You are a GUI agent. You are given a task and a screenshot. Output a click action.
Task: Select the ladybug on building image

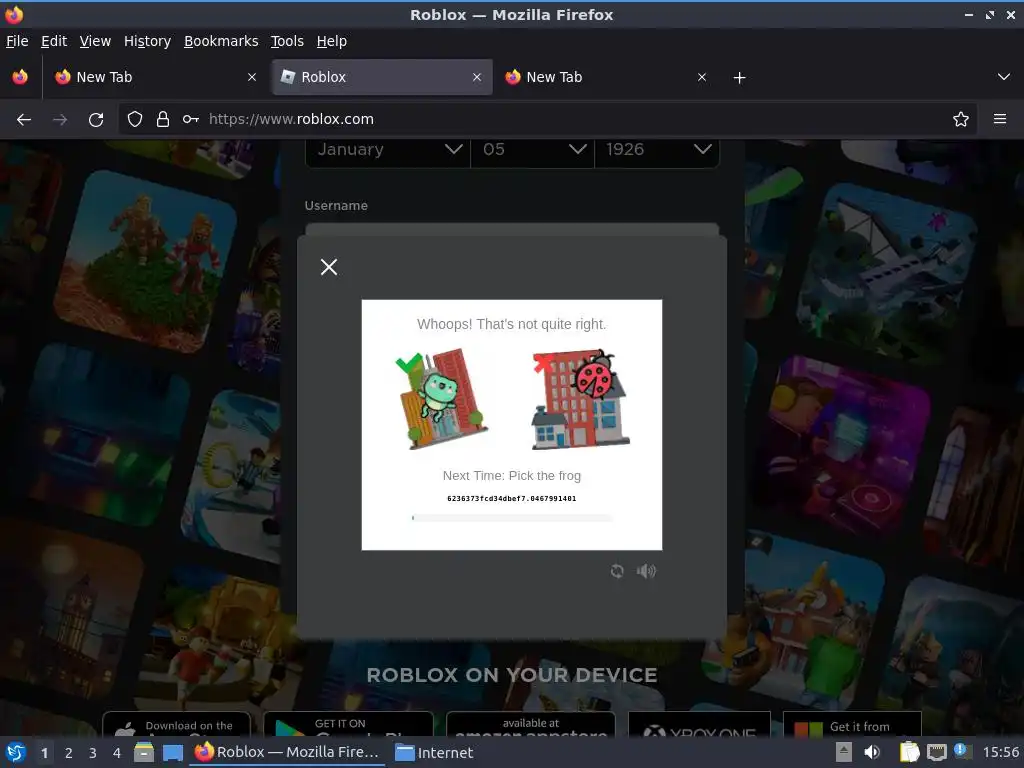point(580,400)
